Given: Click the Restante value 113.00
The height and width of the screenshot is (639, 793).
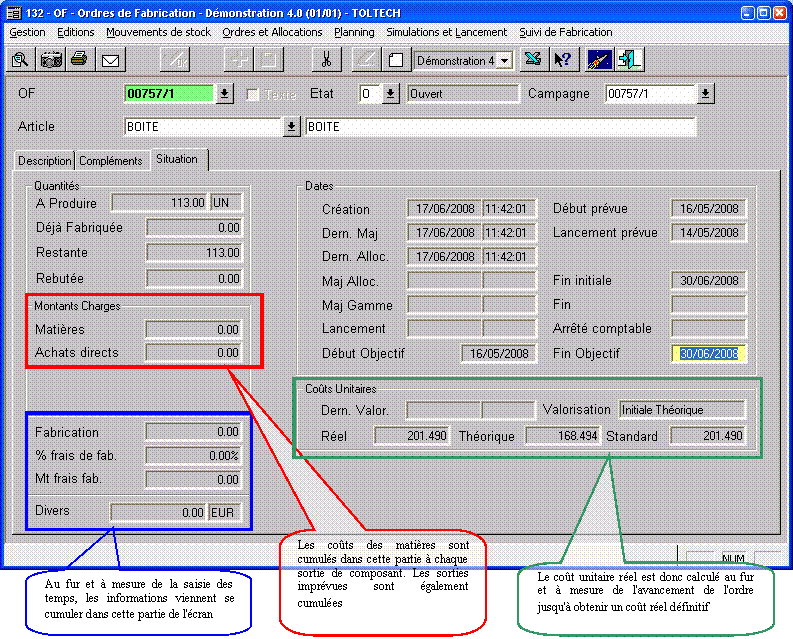Looking at the screenshot, I should (x=194, y=252).
